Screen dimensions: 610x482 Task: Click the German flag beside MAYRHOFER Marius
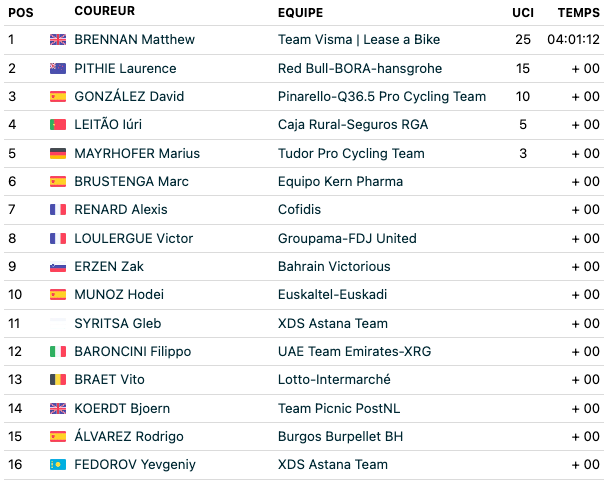pyautogui.click(x=58, y=153)
